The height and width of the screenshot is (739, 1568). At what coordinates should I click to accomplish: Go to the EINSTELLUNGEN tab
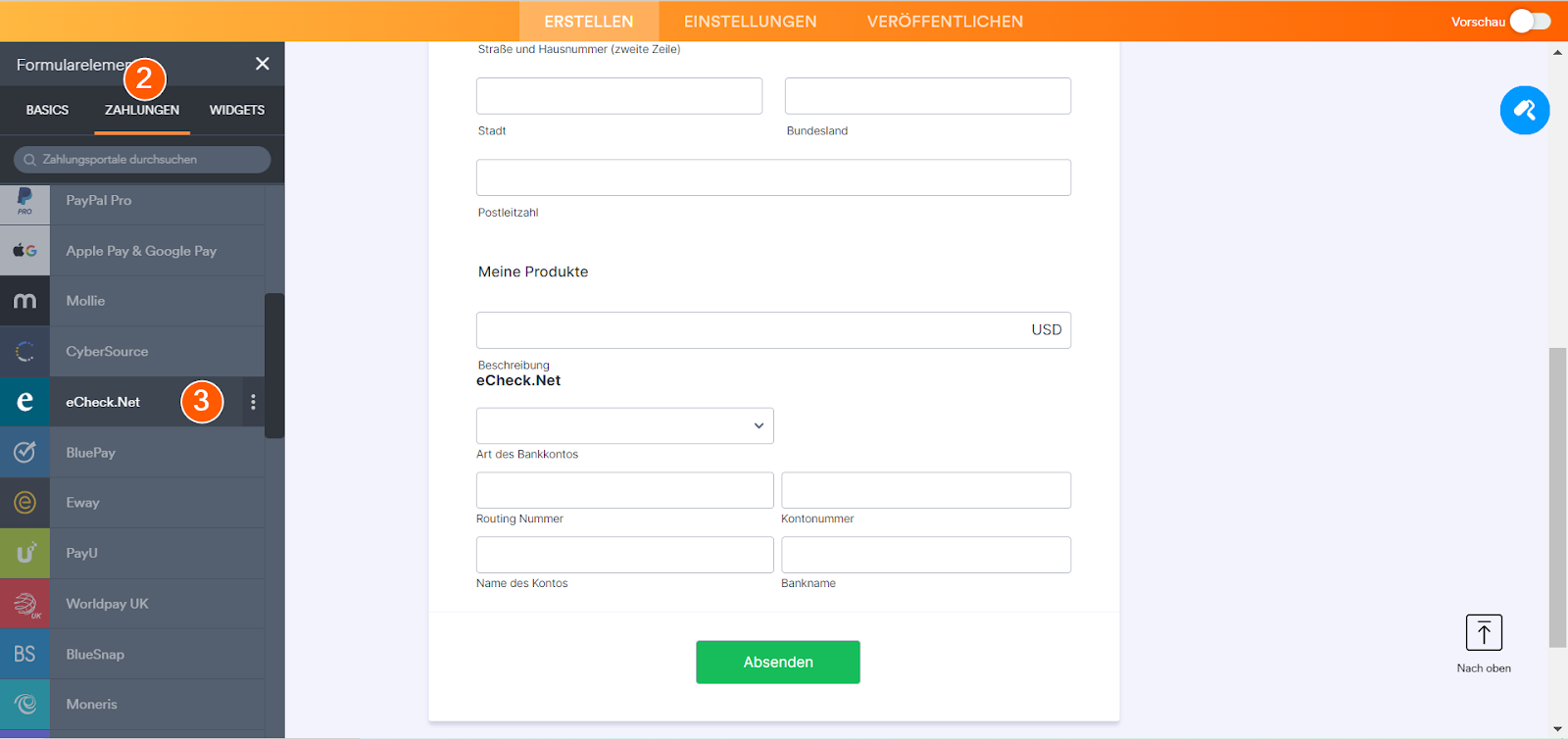point(750,22)
